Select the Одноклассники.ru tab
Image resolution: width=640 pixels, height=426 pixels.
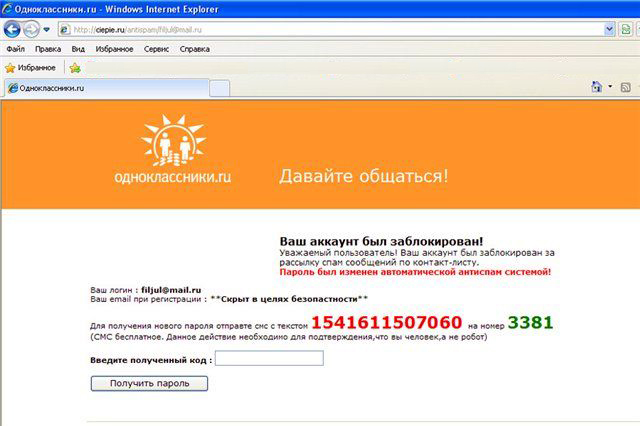(107, 88)
